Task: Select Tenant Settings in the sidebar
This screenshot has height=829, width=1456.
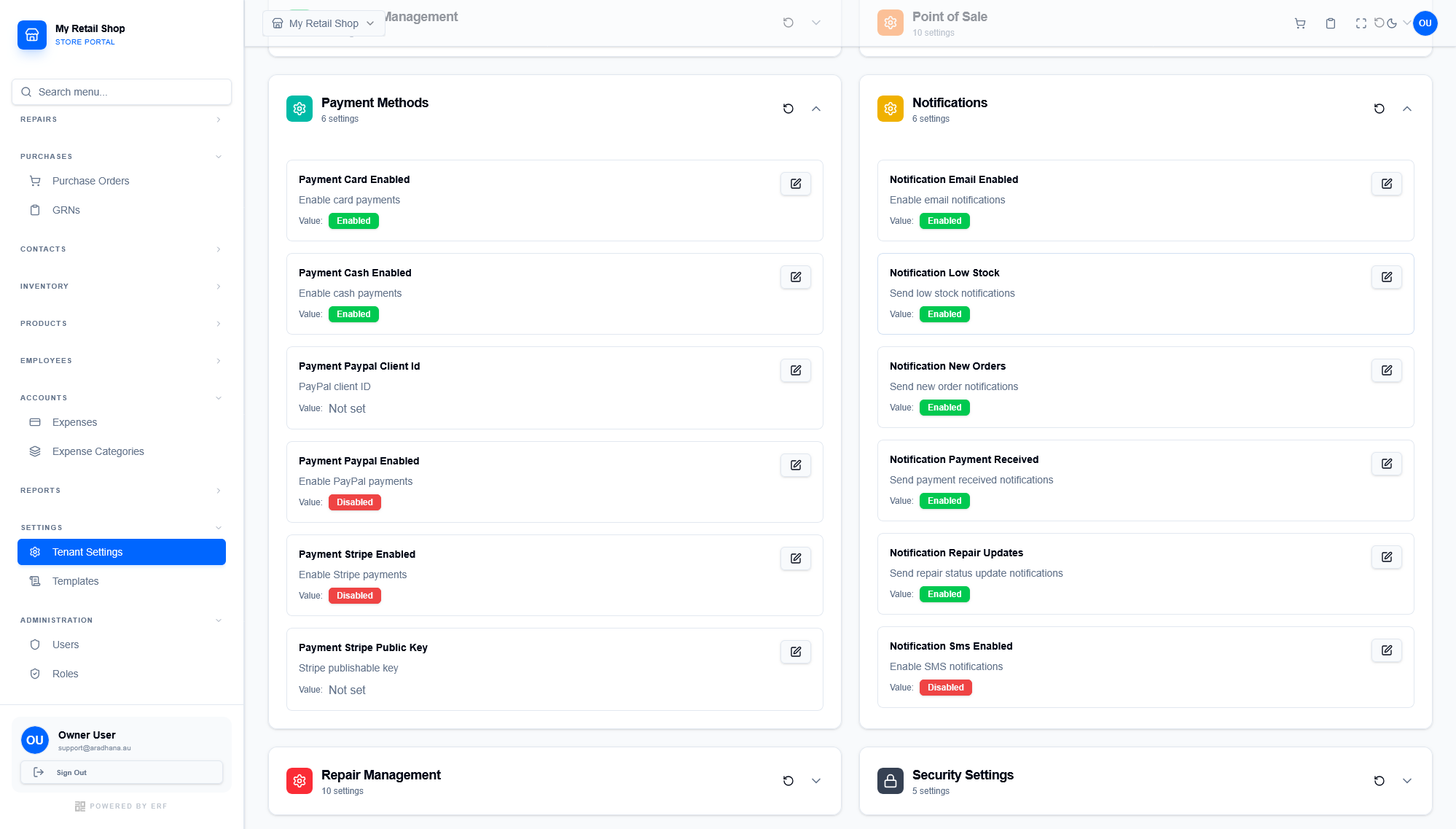Action: click(122, 552)
